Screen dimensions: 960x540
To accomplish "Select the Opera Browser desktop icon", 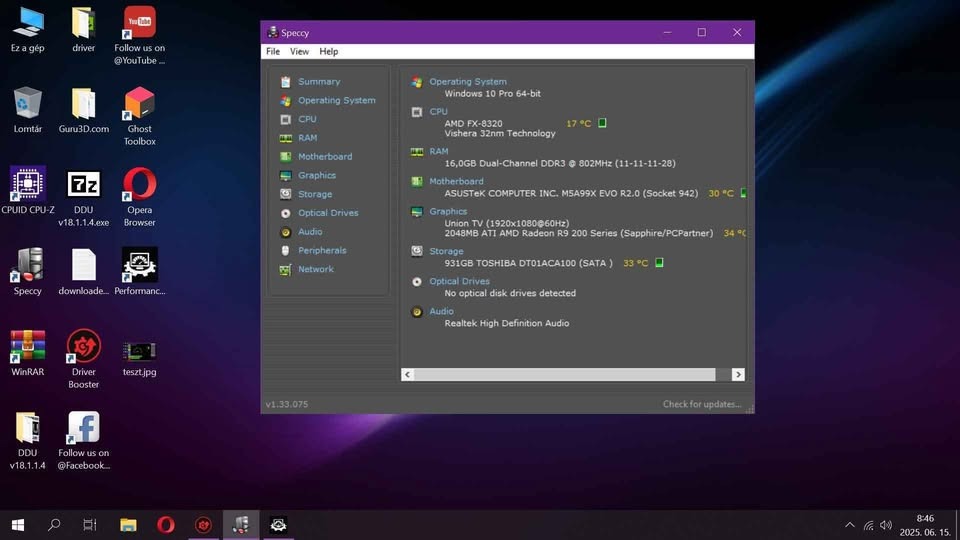I will (x=140, y=198).
